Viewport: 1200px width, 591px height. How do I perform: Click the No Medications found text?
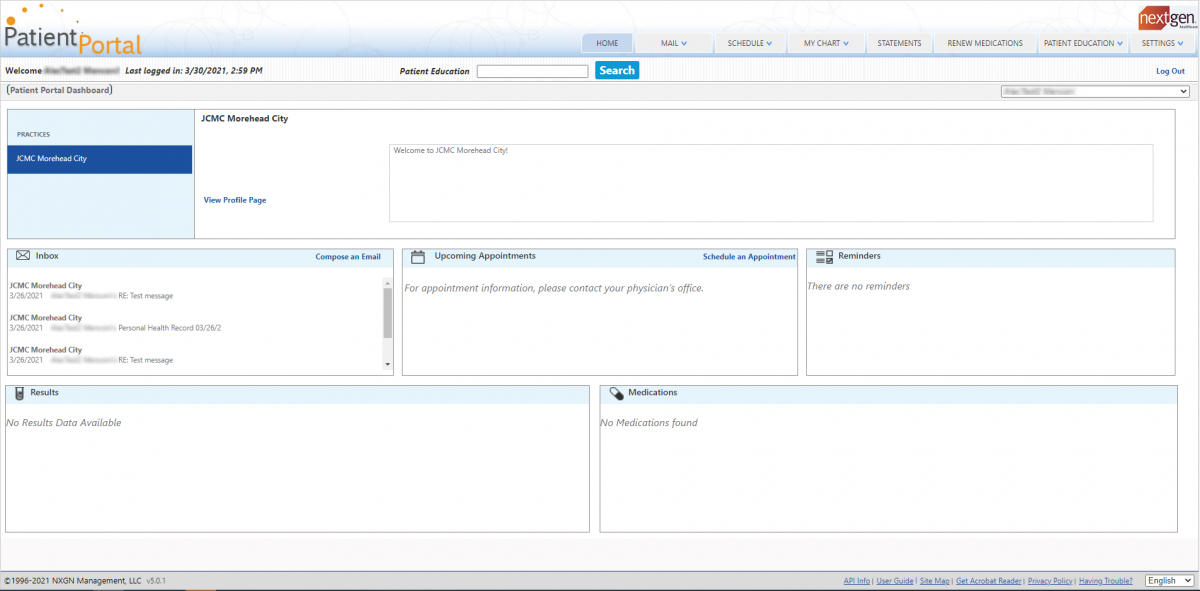click(x=649, y=423)
